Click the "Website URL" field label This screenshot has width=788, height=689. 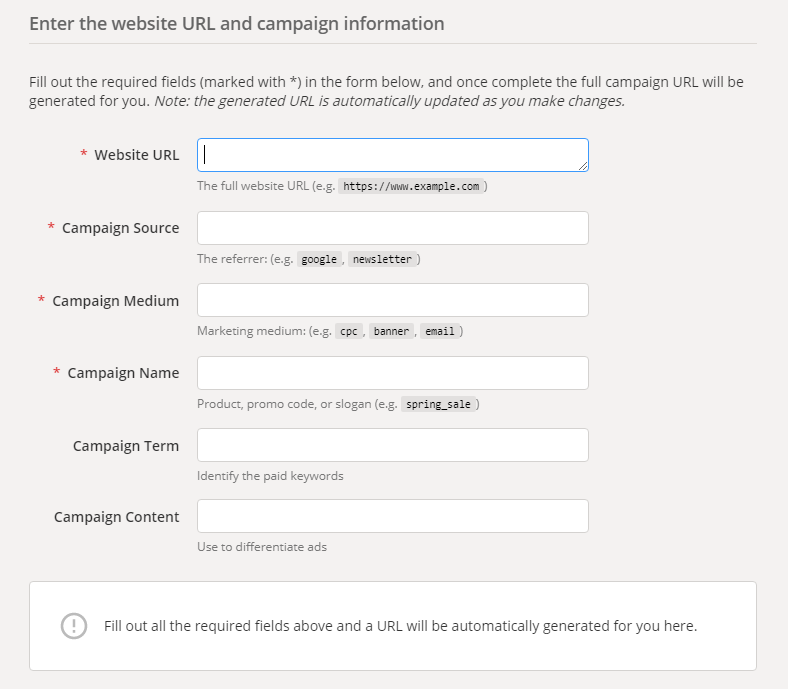pyautogui.click(x=137, y=155)
